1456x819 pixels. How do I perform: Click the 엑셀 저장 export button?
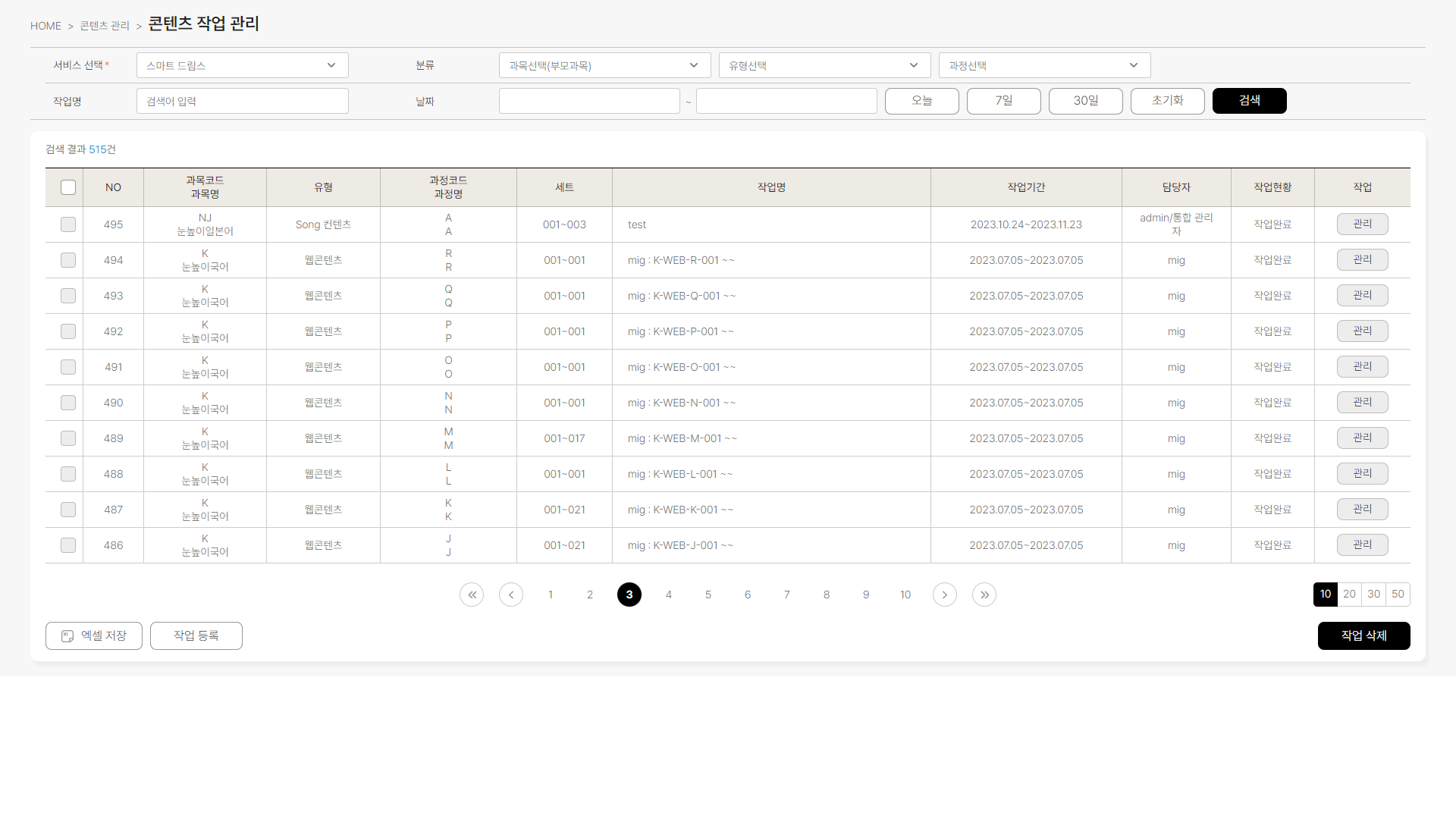pyautogui.click(x=94, y=635)
